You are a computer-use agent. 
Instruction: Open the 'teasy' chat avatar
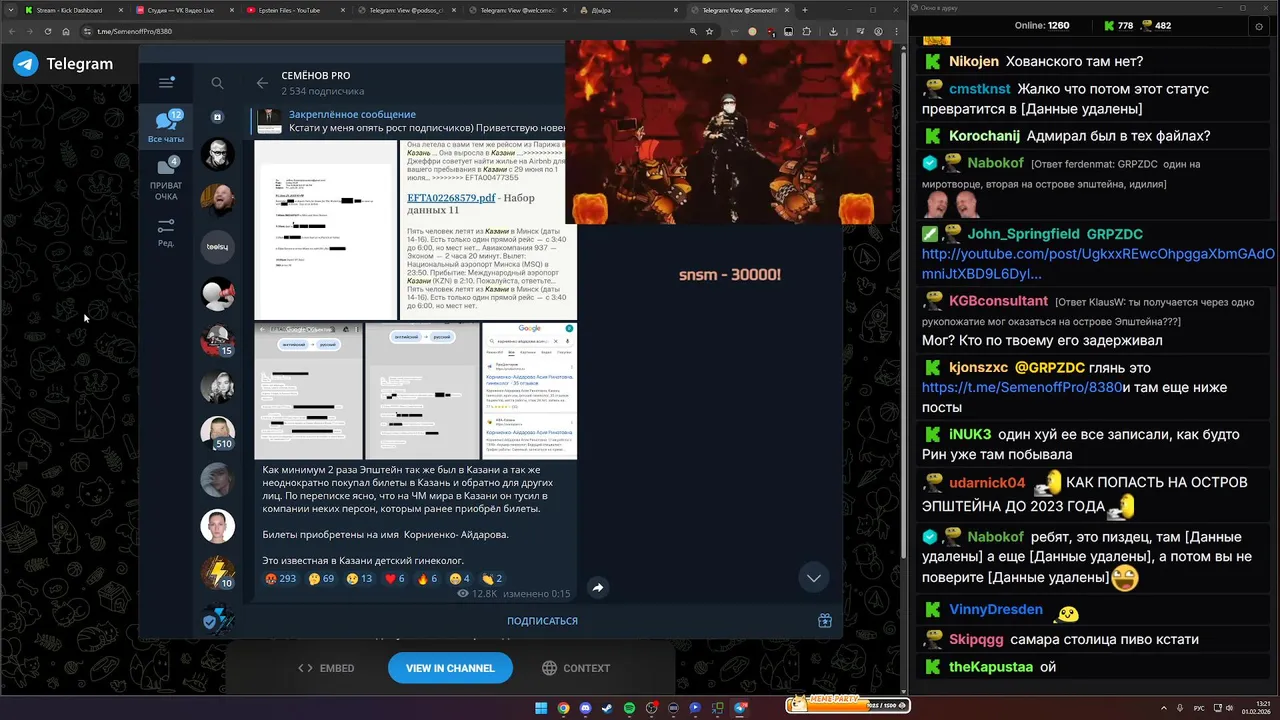tap(217, 246)
